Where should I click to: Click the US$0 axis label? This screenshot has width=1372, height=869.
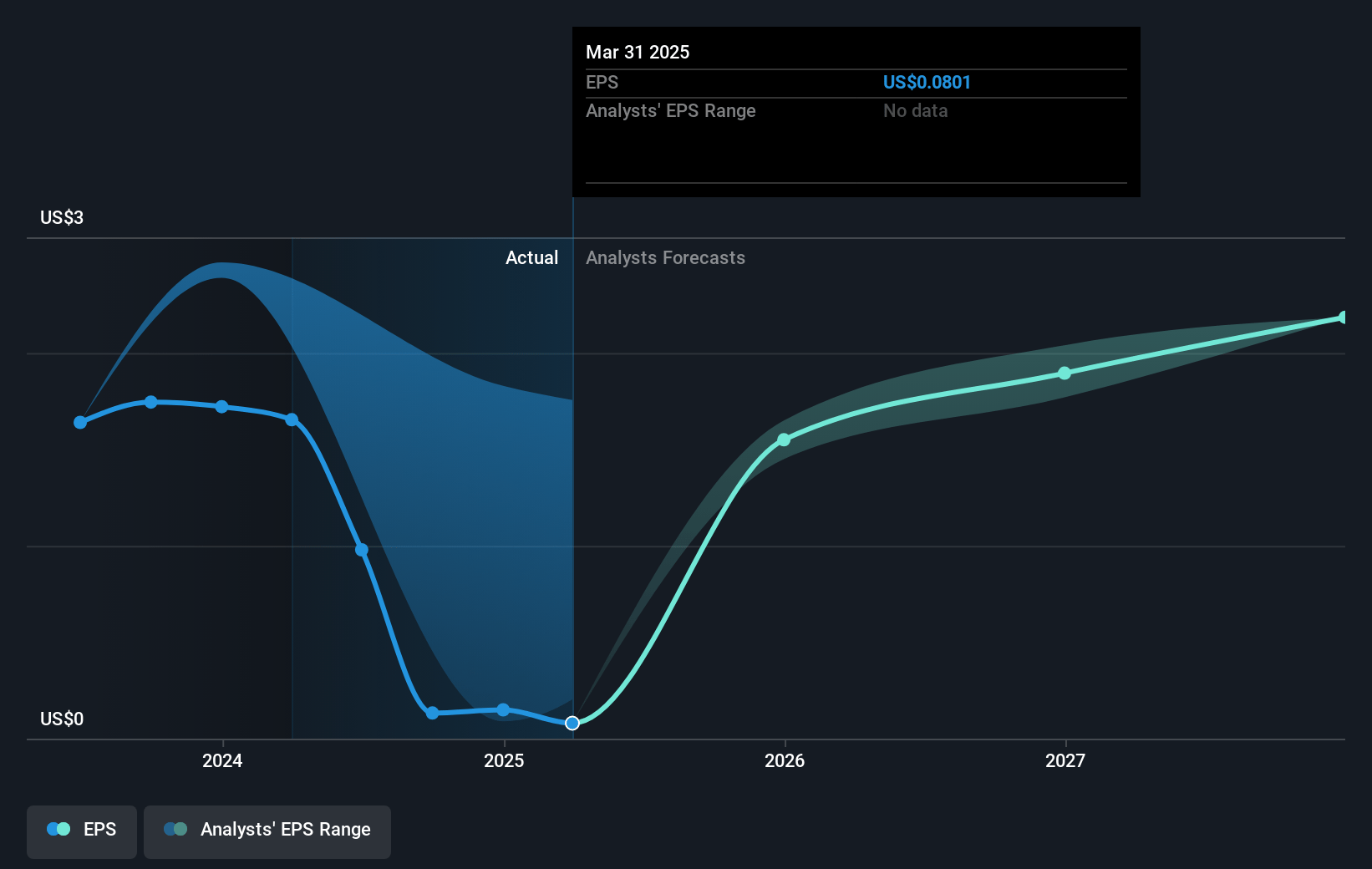click(x=62, y=719)
